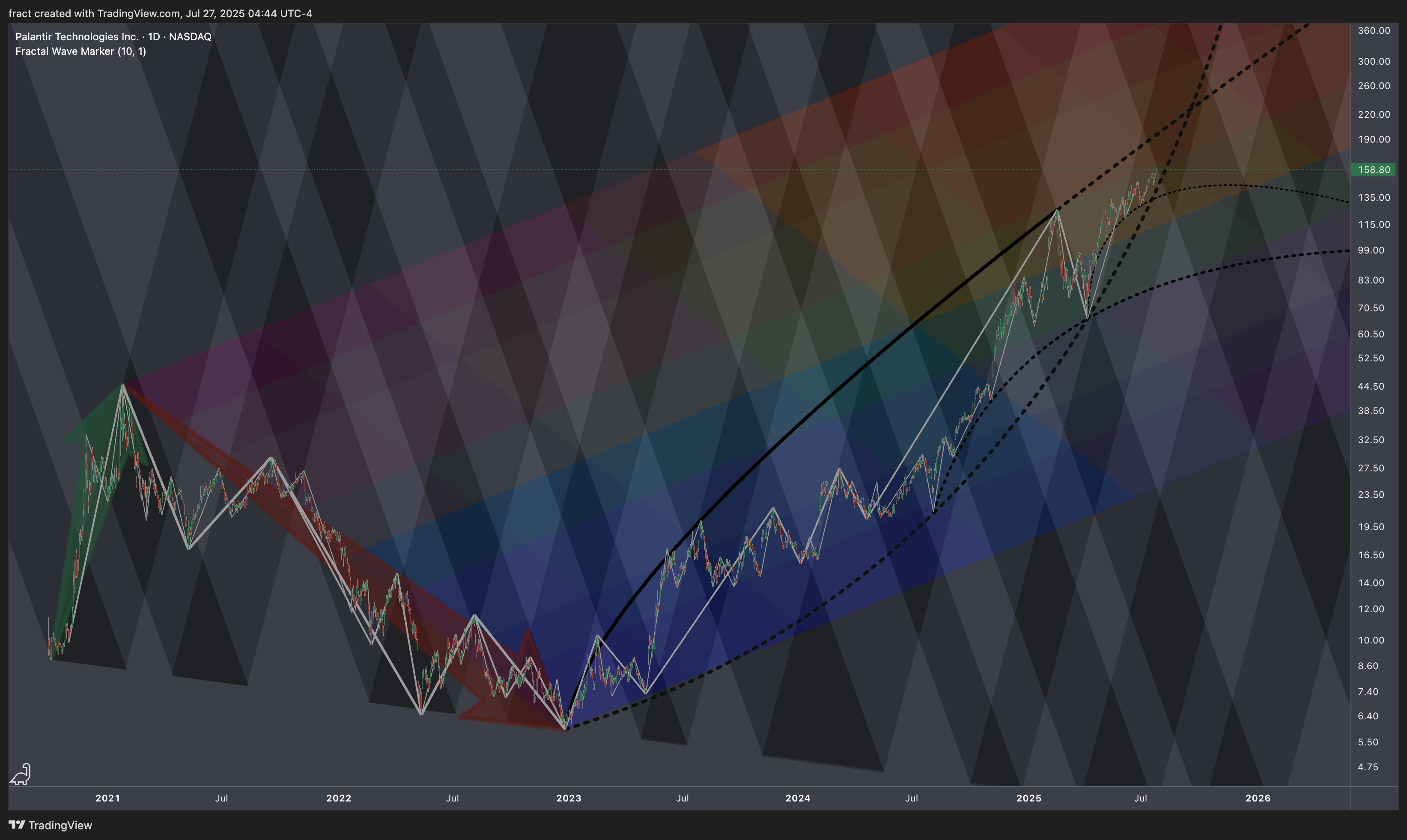Click the 2026 label on the time axis
The height and width of the screenshot is (840, 1407).
tap(1258, 798)
